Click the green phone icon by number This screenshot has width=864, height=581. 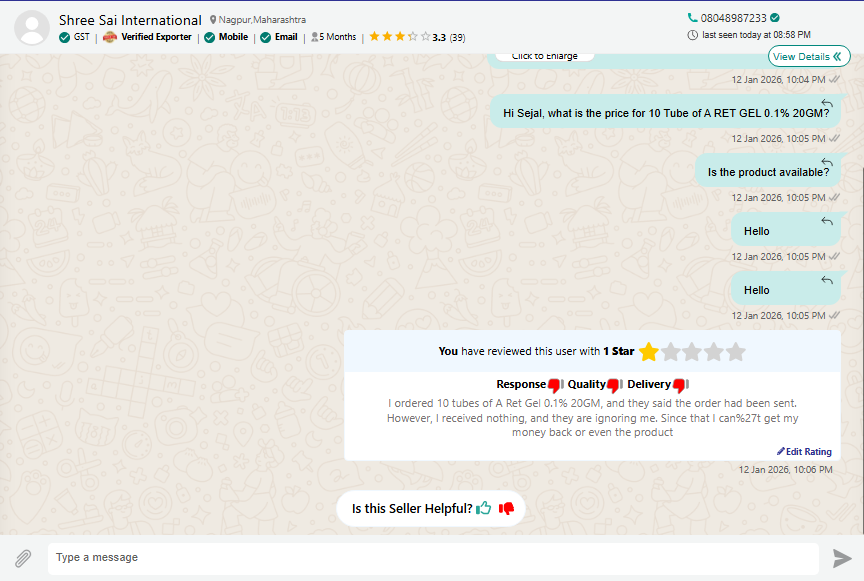coord(693,18)
